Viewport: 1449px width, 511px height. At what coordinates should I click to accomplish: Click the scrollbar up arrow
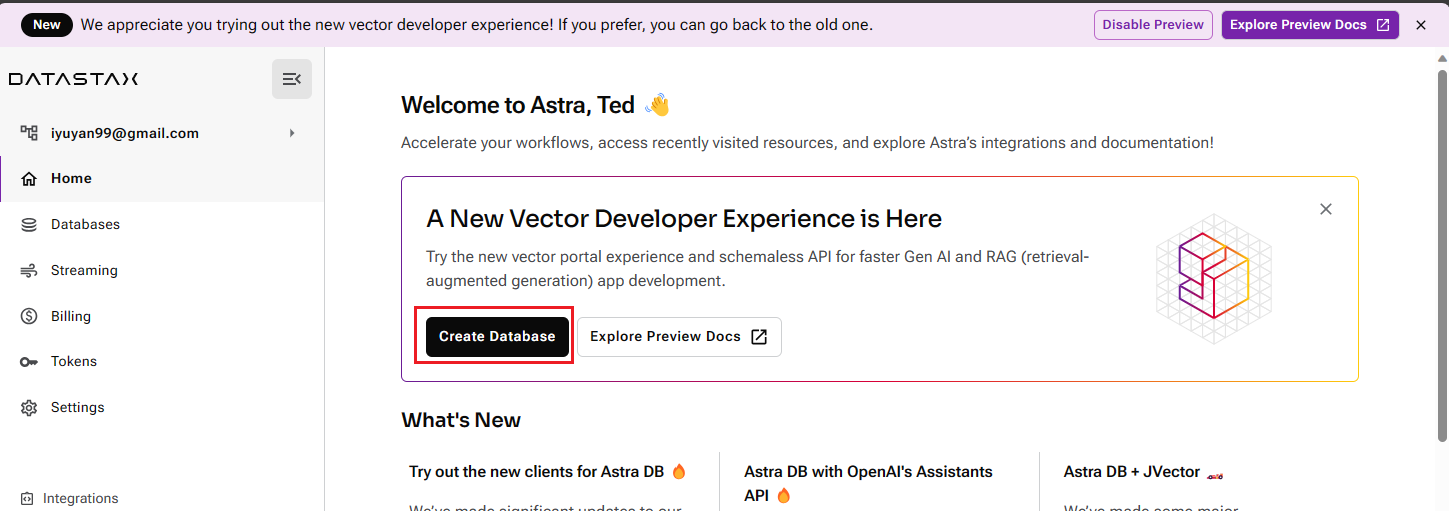pos(1442,58)
